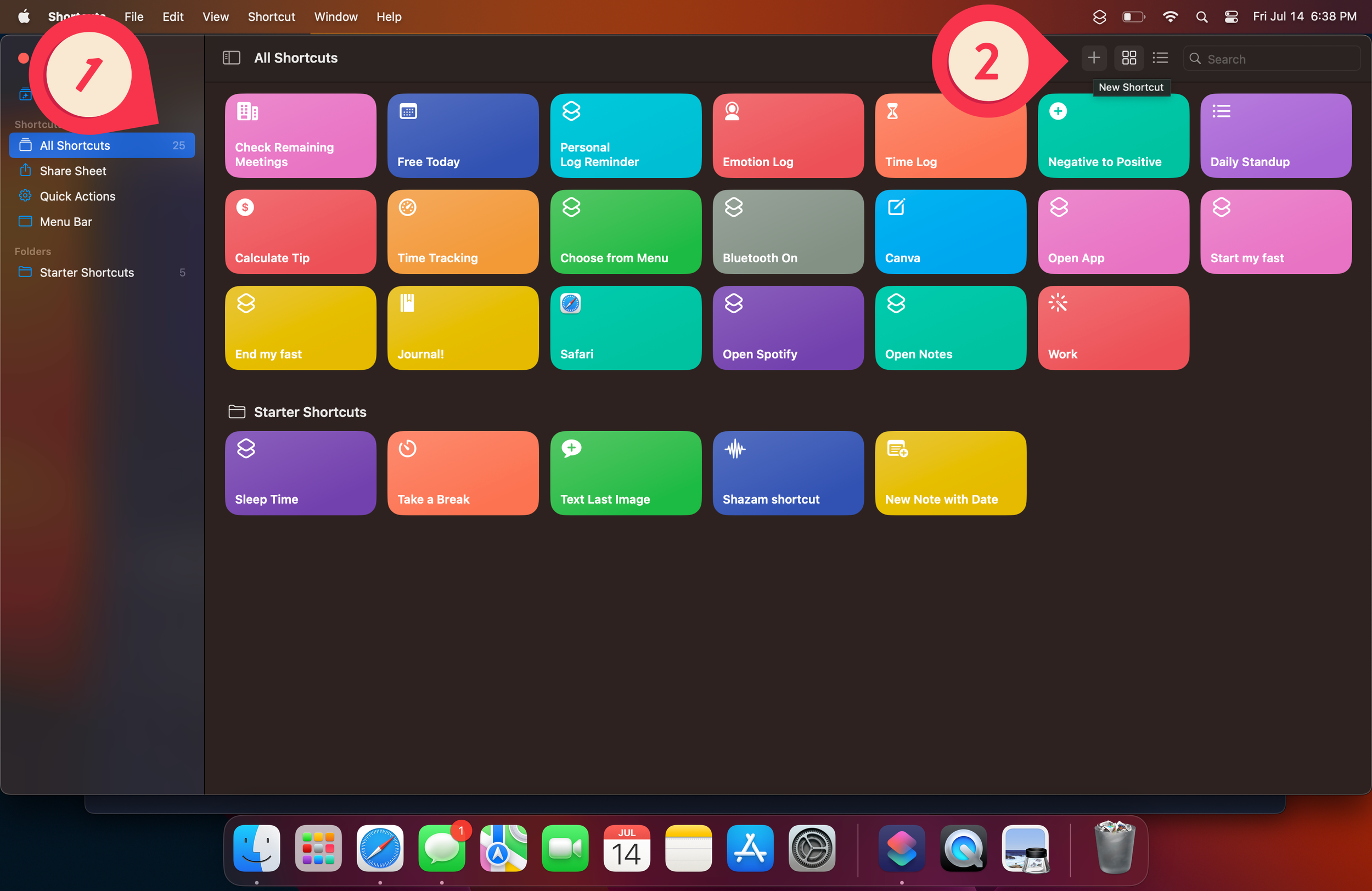Screen dimensions: 1372x891
Task: Open Control Center from the menu bar
Action: coord(1231,16)
